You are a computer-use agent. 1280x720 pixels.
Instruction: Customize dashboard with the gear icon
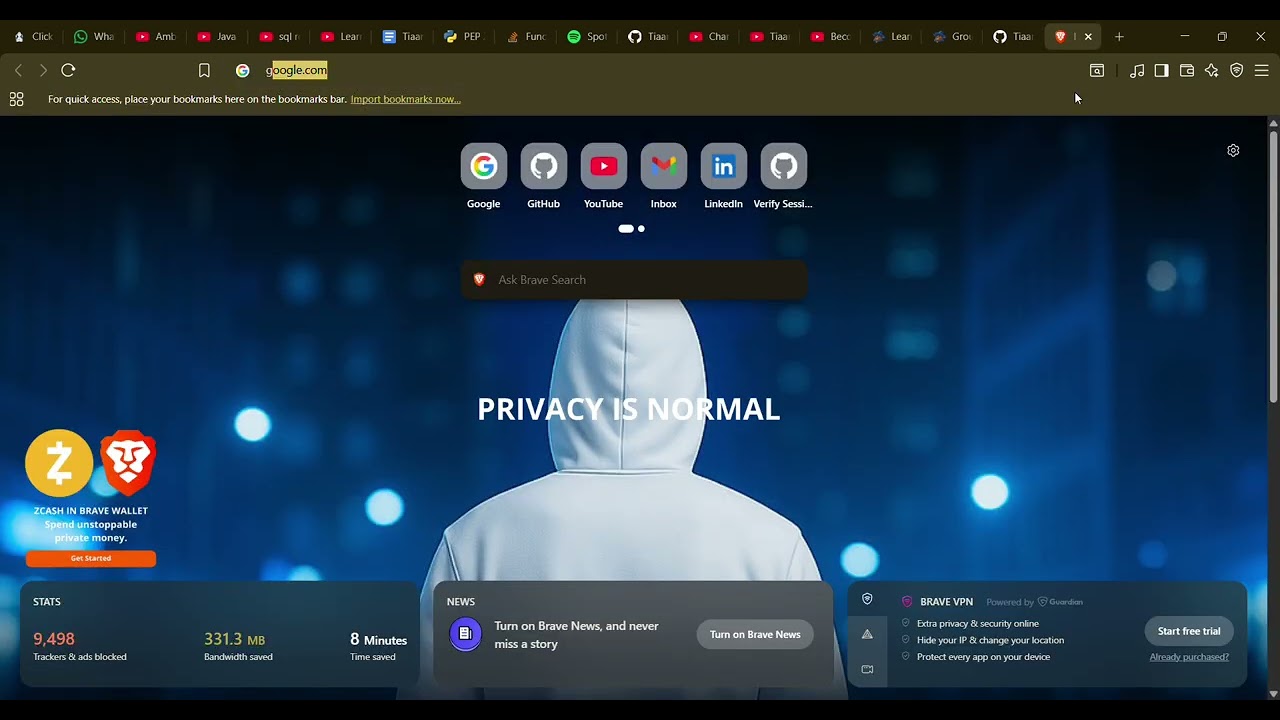pyautogui.click(x=1233, y=150)
